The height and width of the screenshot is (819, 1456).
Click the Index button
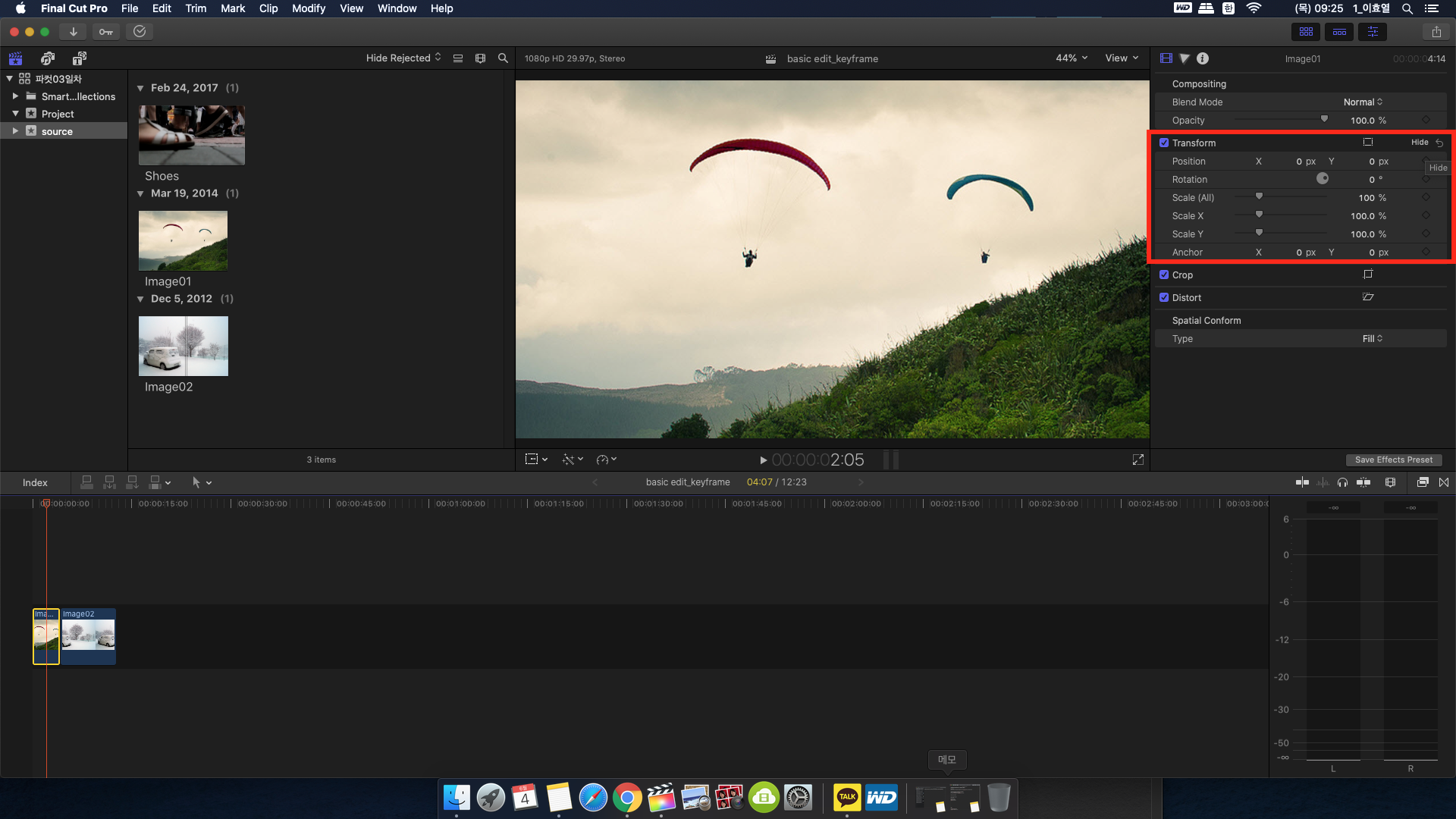35,482
